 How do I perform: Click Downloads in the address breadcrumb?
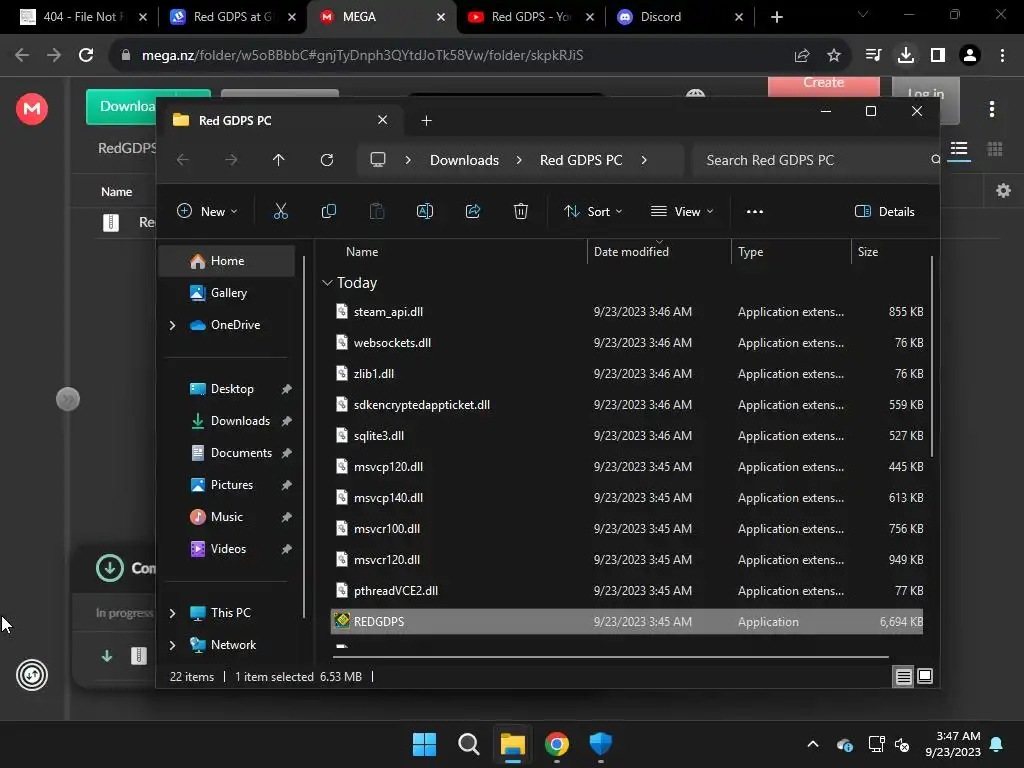464,160
